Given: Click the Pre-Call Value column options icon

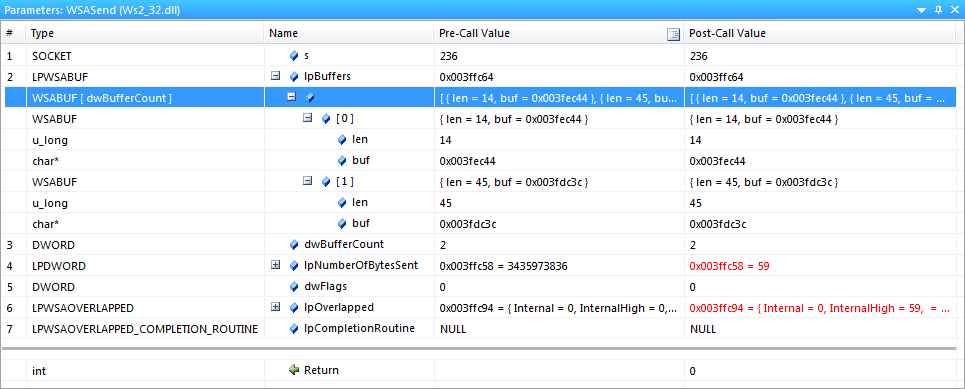Looking at the screenshot, I should pos(673,34).
